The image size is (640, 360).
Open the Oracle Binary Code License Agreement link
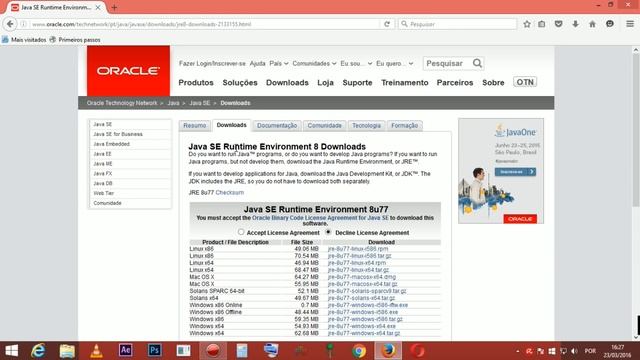click(x=320, y=218)
